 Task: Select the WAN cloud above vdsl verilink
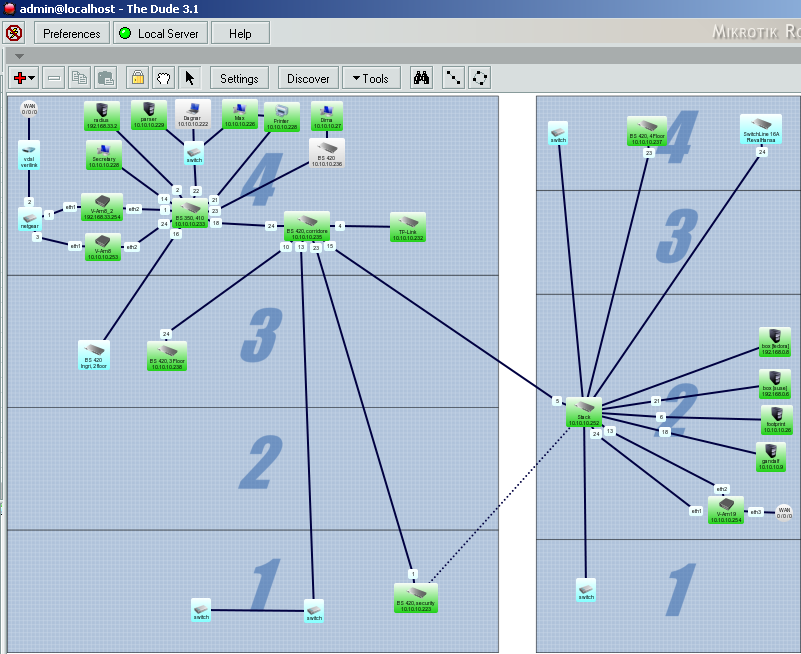point(29,109)
